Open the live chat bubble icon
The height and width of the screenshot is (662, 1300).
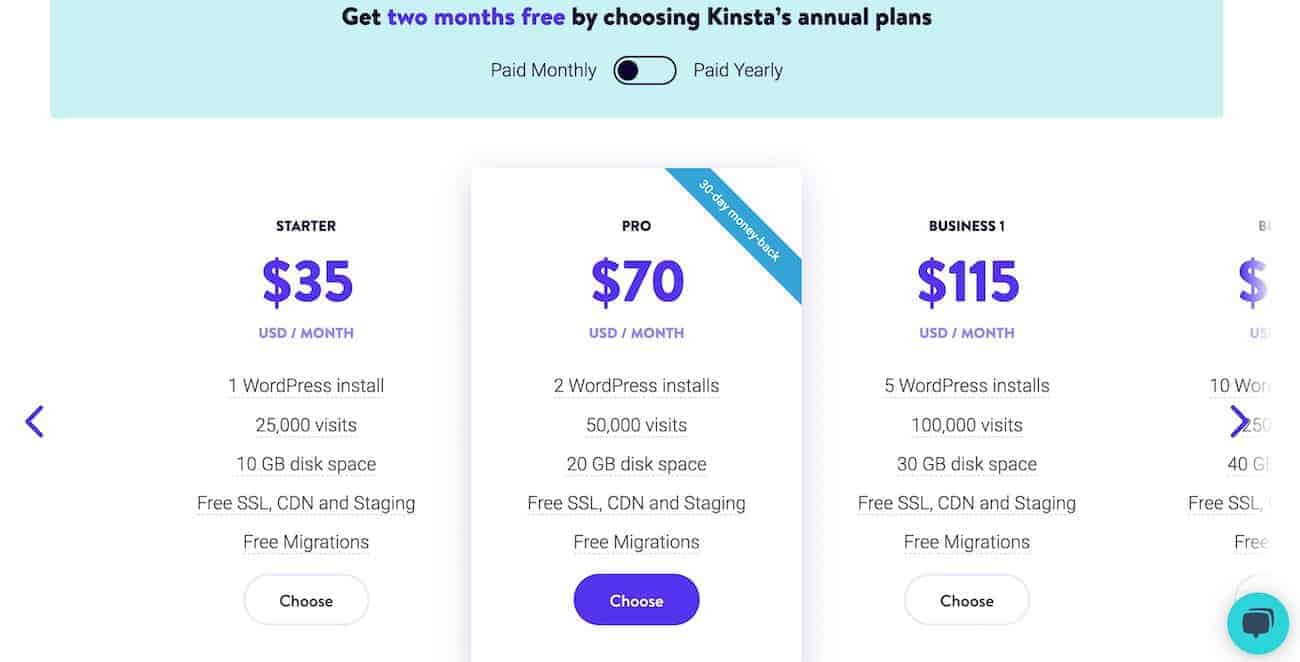coord(1258,623)
